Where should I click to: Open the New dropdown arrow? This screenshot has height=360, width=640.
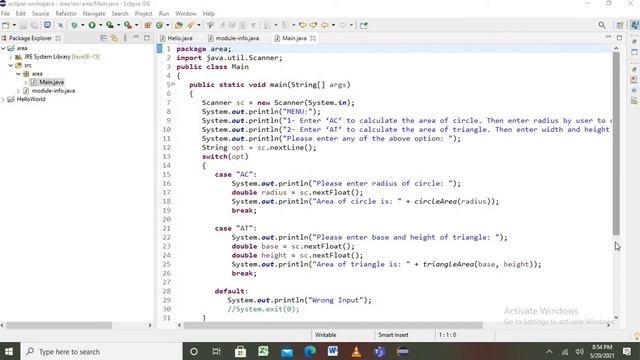[14, 25]
